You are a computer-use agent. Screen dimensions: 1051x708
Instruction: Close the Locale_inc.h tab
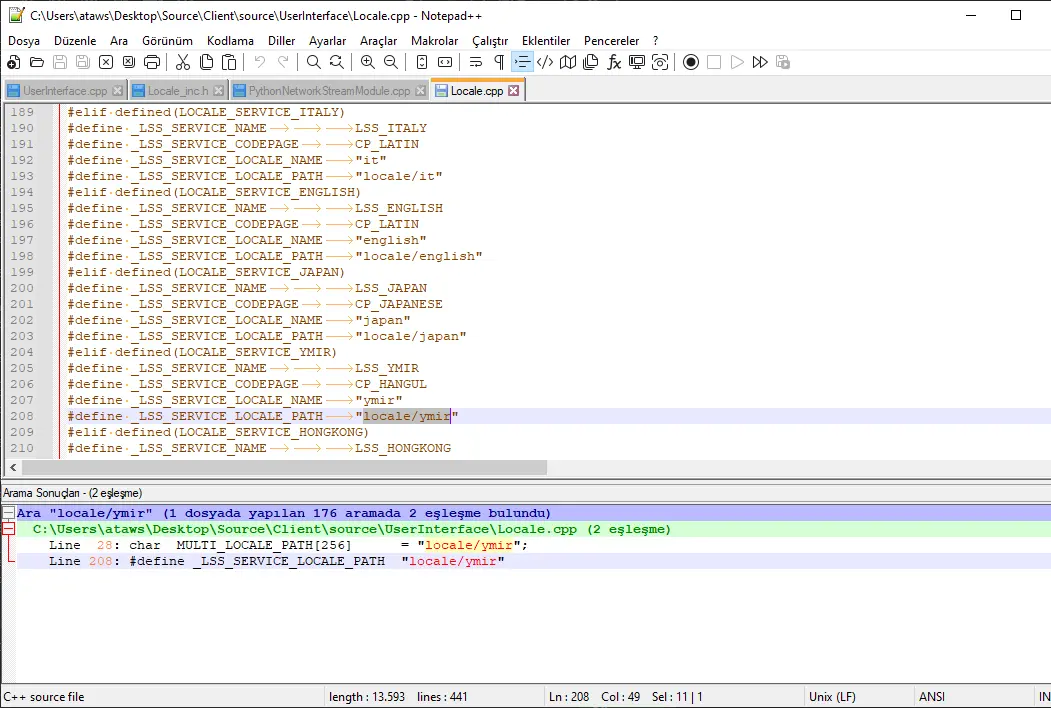(x=219, y=91)
